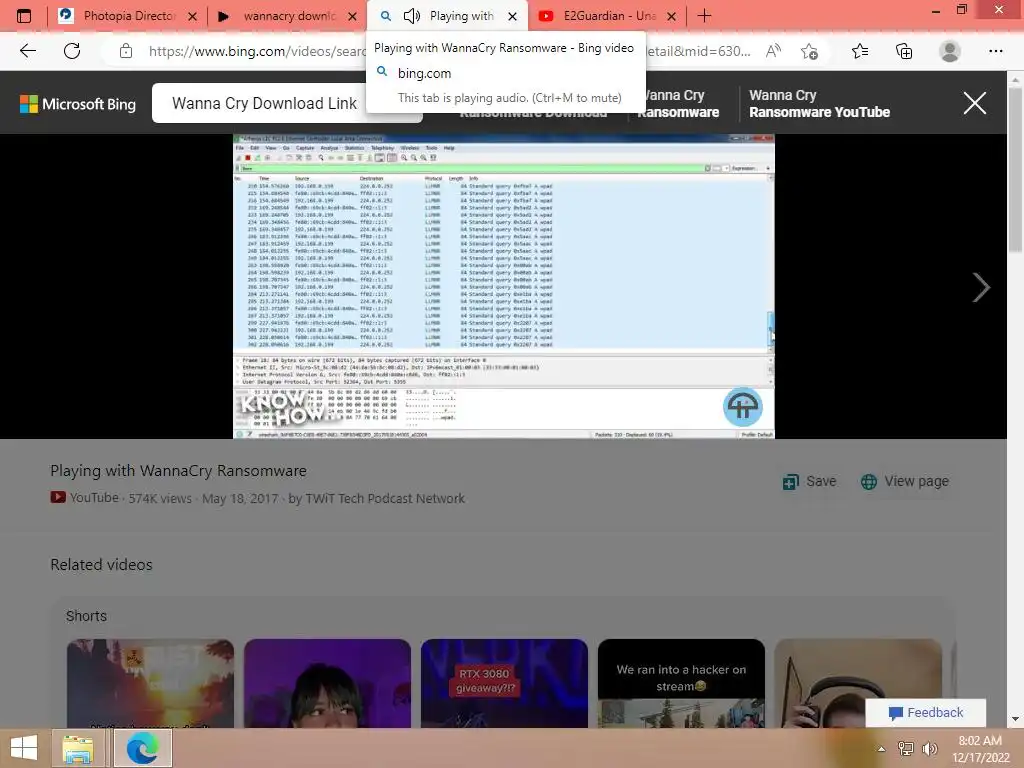
Task: Show hidden tray icons arrow
Action: point(881,749)
